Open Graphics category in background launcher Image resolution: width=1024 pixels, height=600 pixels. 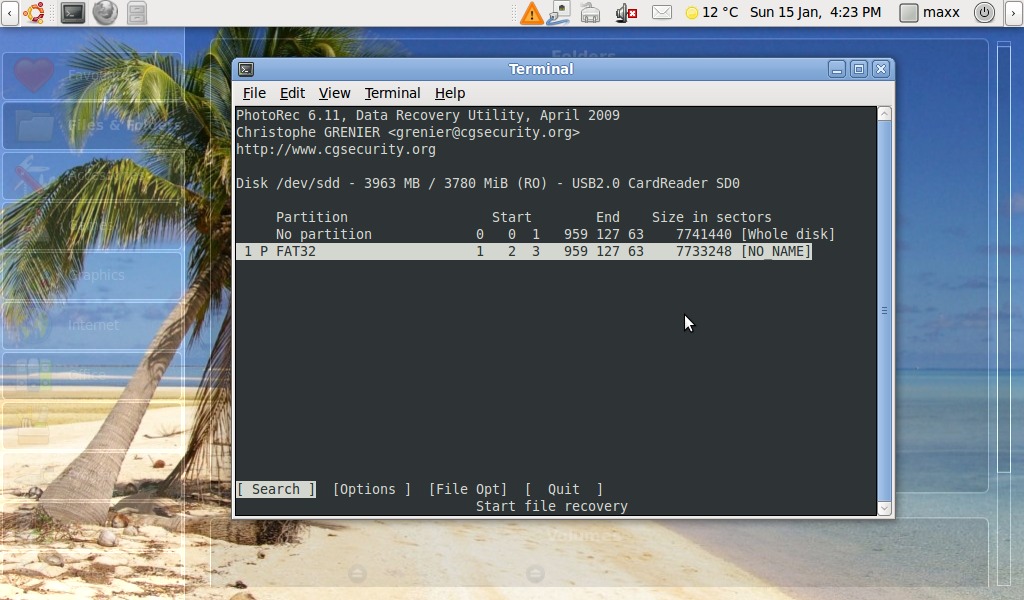92,275
